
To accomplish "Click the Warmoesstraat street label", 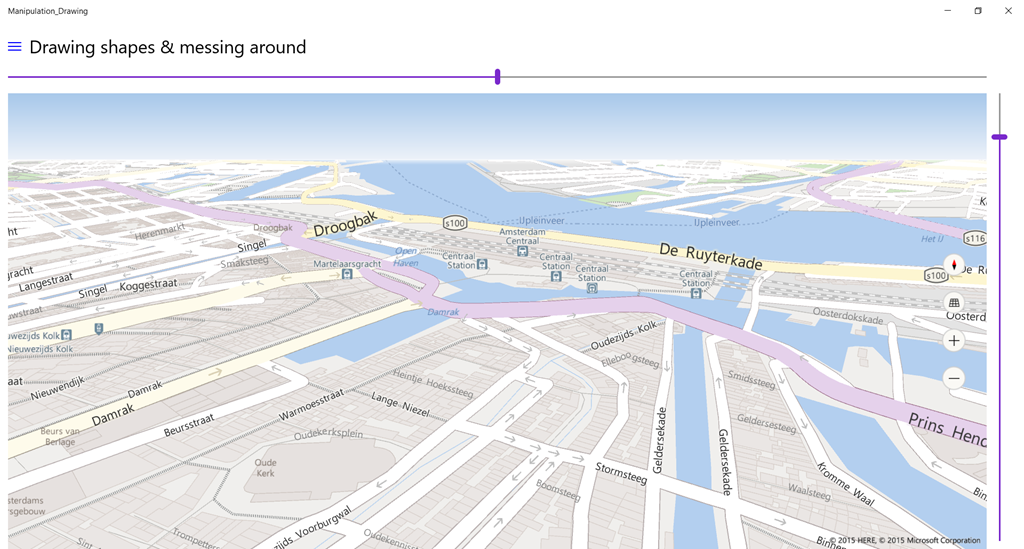I will tap(311, 405).
